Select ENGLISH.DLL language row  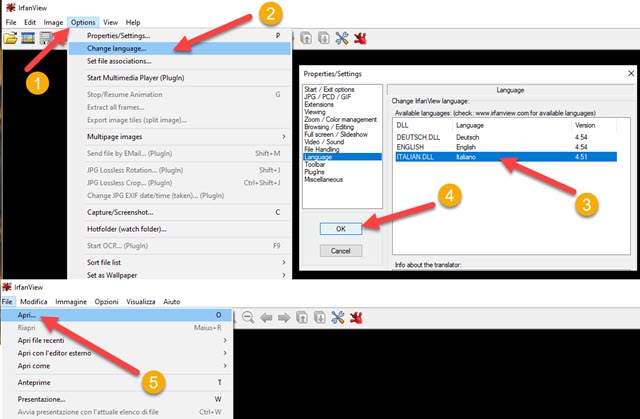(x=506, y=147)
